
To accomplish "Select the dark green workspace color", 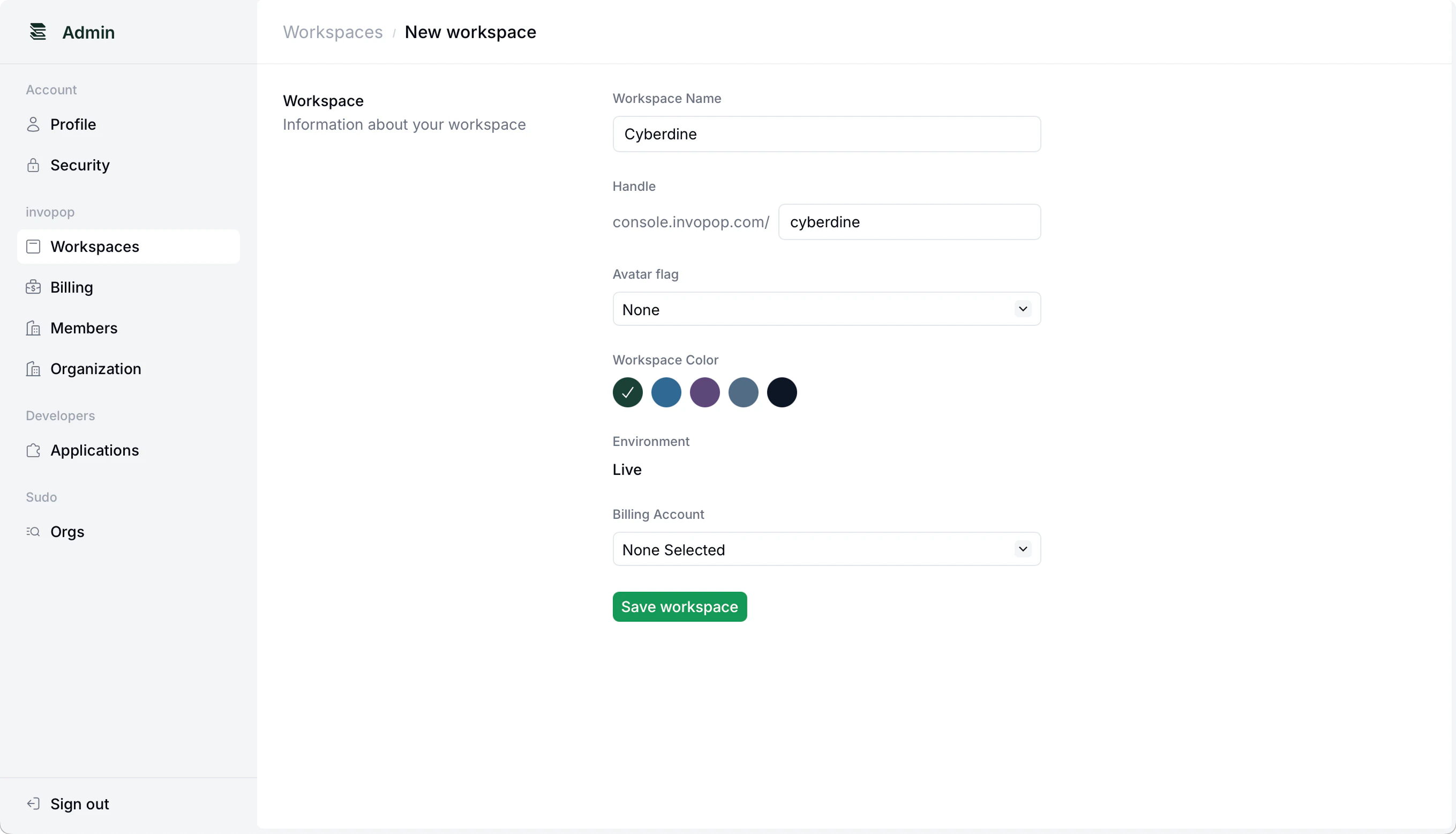I will click(627, 392).
